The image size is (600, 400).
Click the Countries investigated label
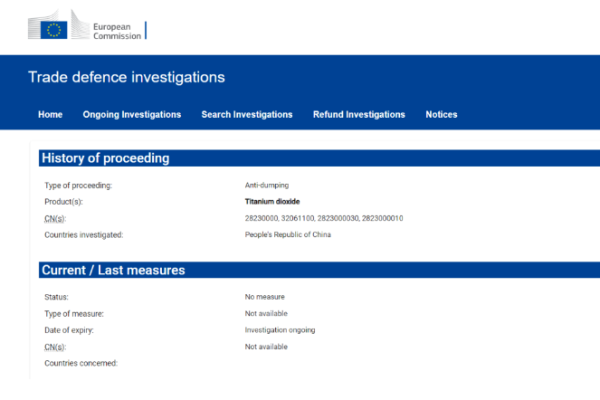click(x=83, y=235)
